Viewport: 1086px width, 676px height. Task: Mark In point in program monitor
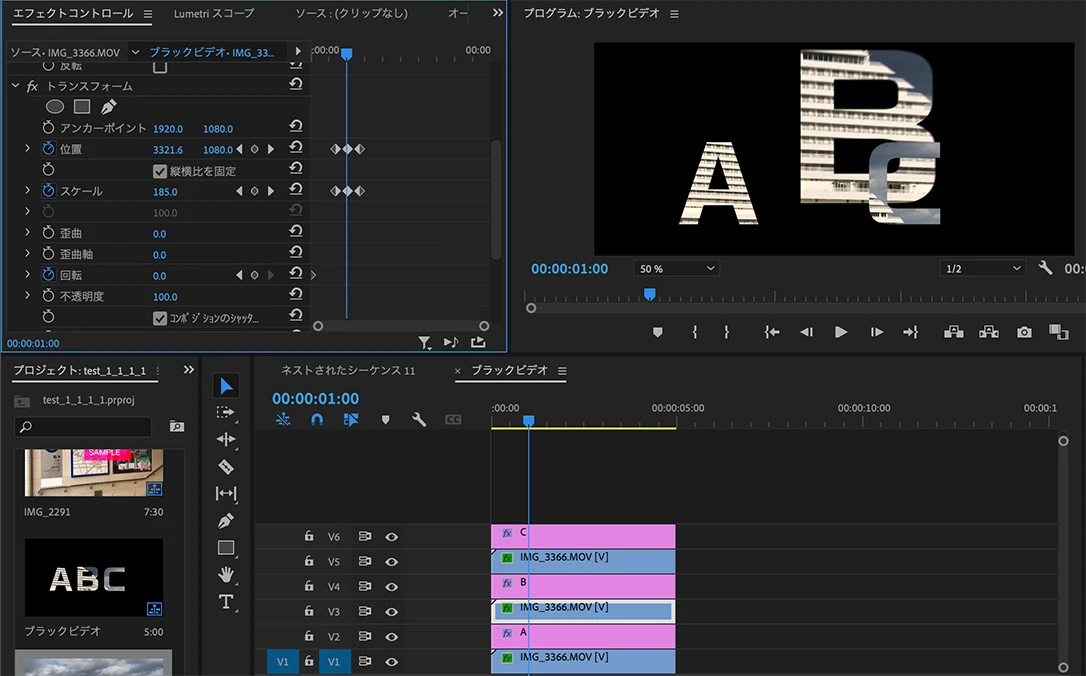point(695,332)
